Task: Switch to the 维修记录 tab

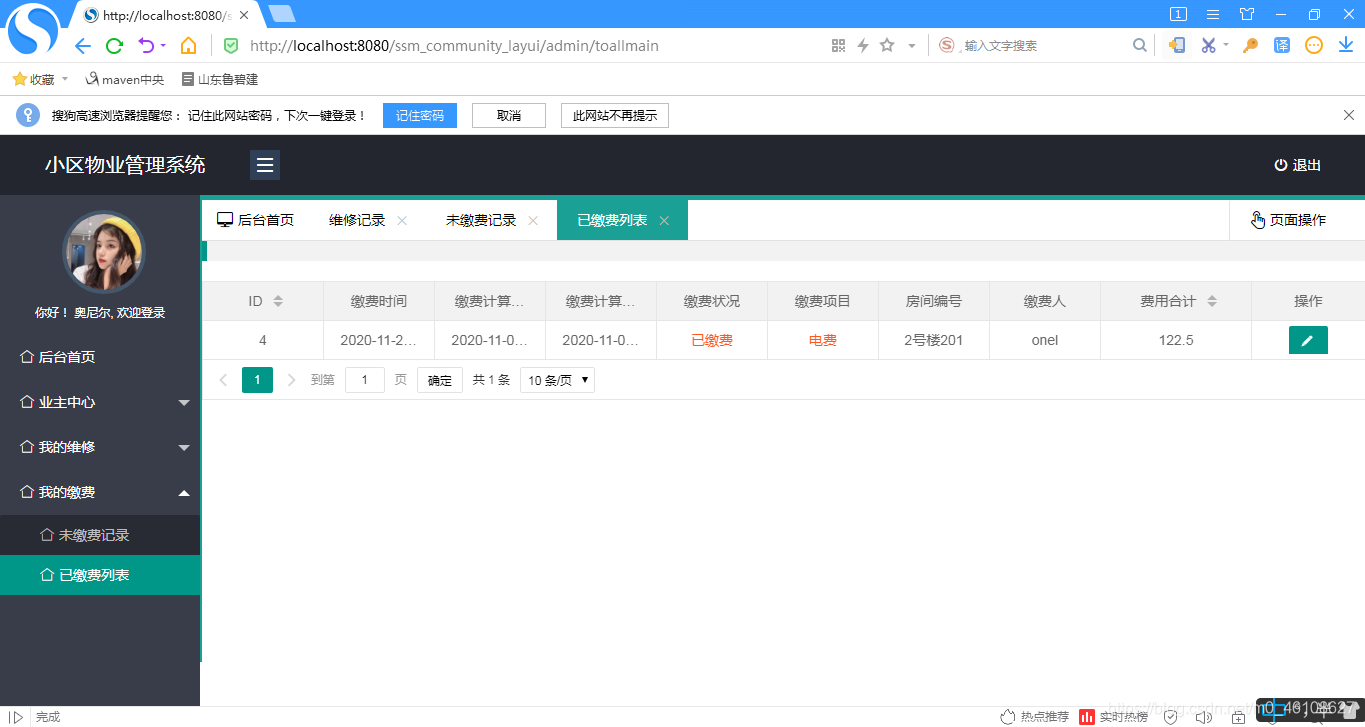Action: click(x=357, y=220)
